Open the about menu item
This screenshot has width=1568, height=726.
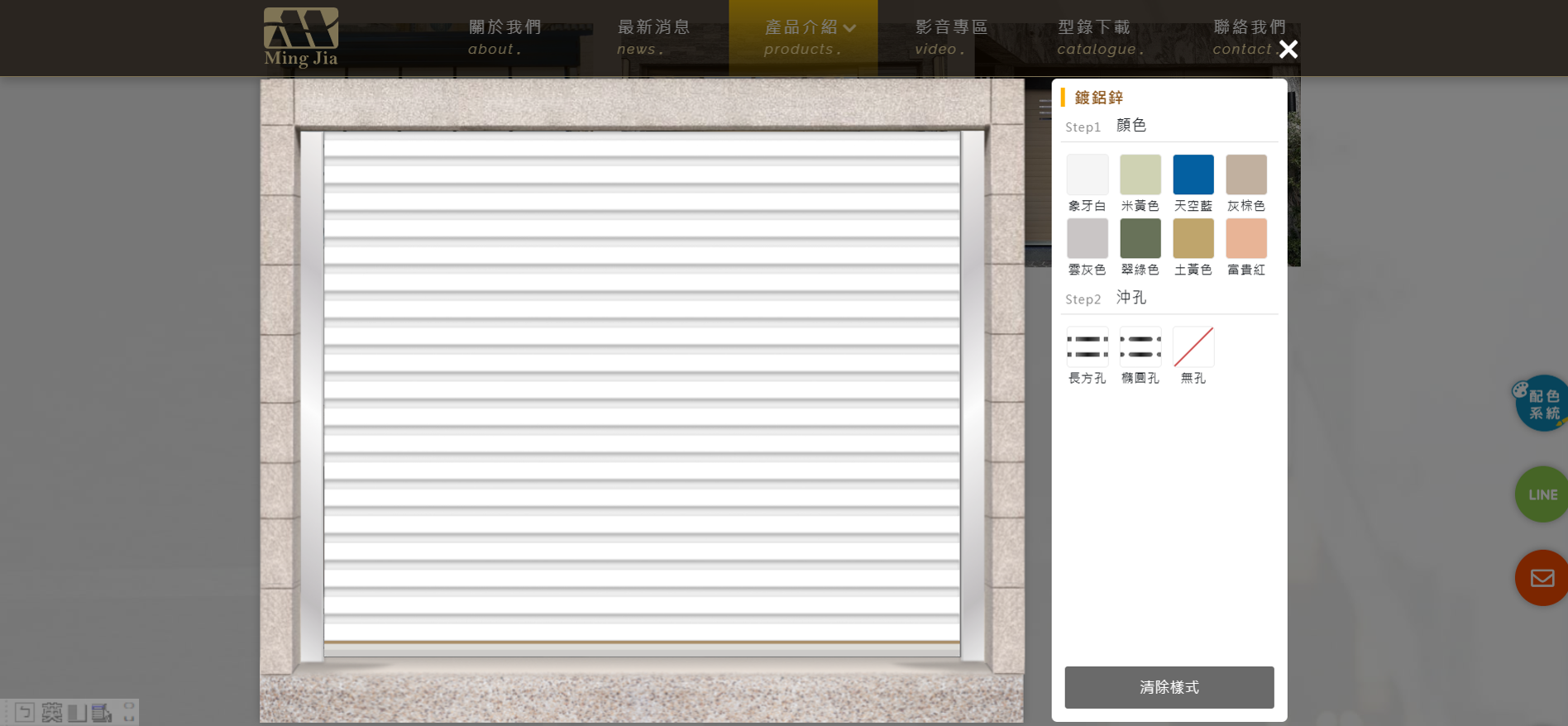(x=504, y=37)
